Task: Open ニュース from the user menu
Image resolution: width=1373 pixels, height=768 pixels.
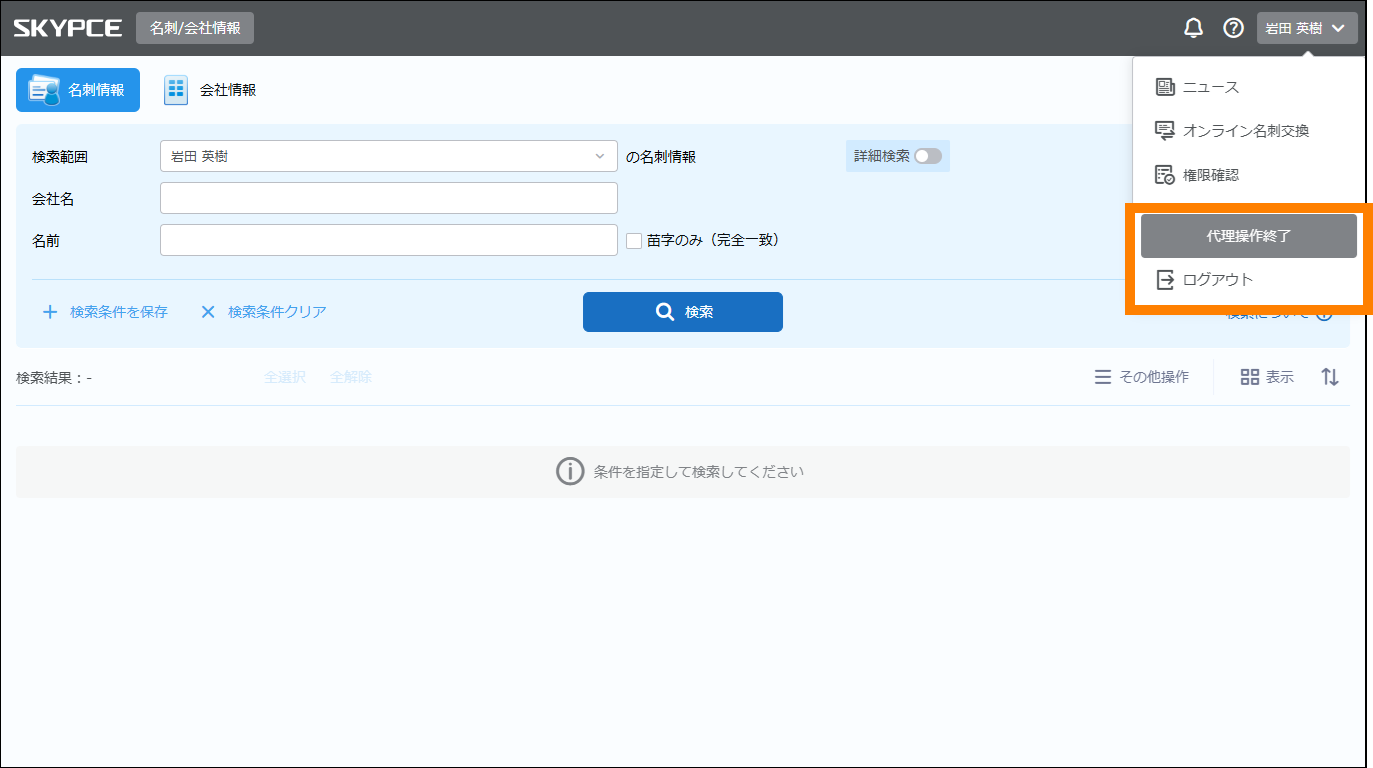Action: pos(1210,87)
